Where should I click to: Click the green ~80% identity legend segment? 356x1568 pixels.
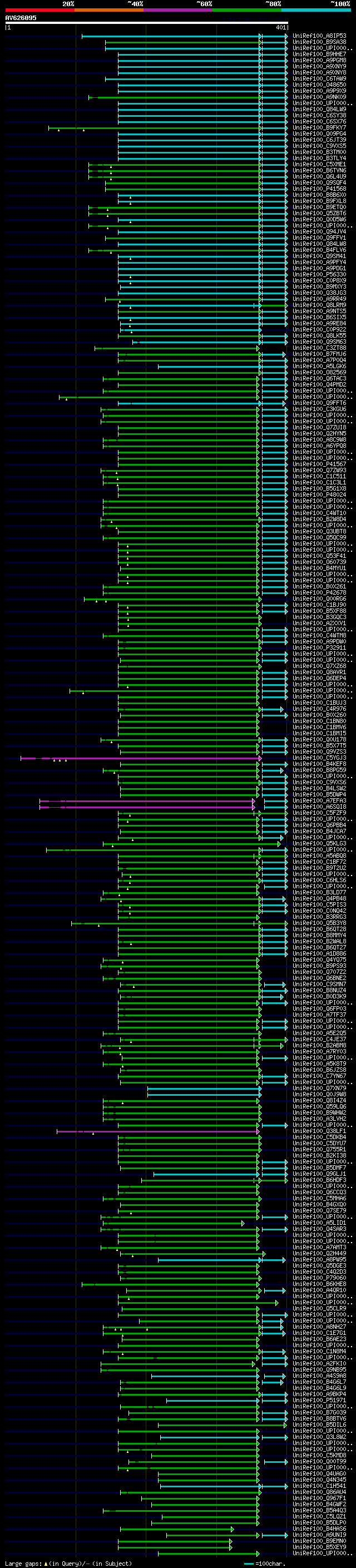[247, 10]
